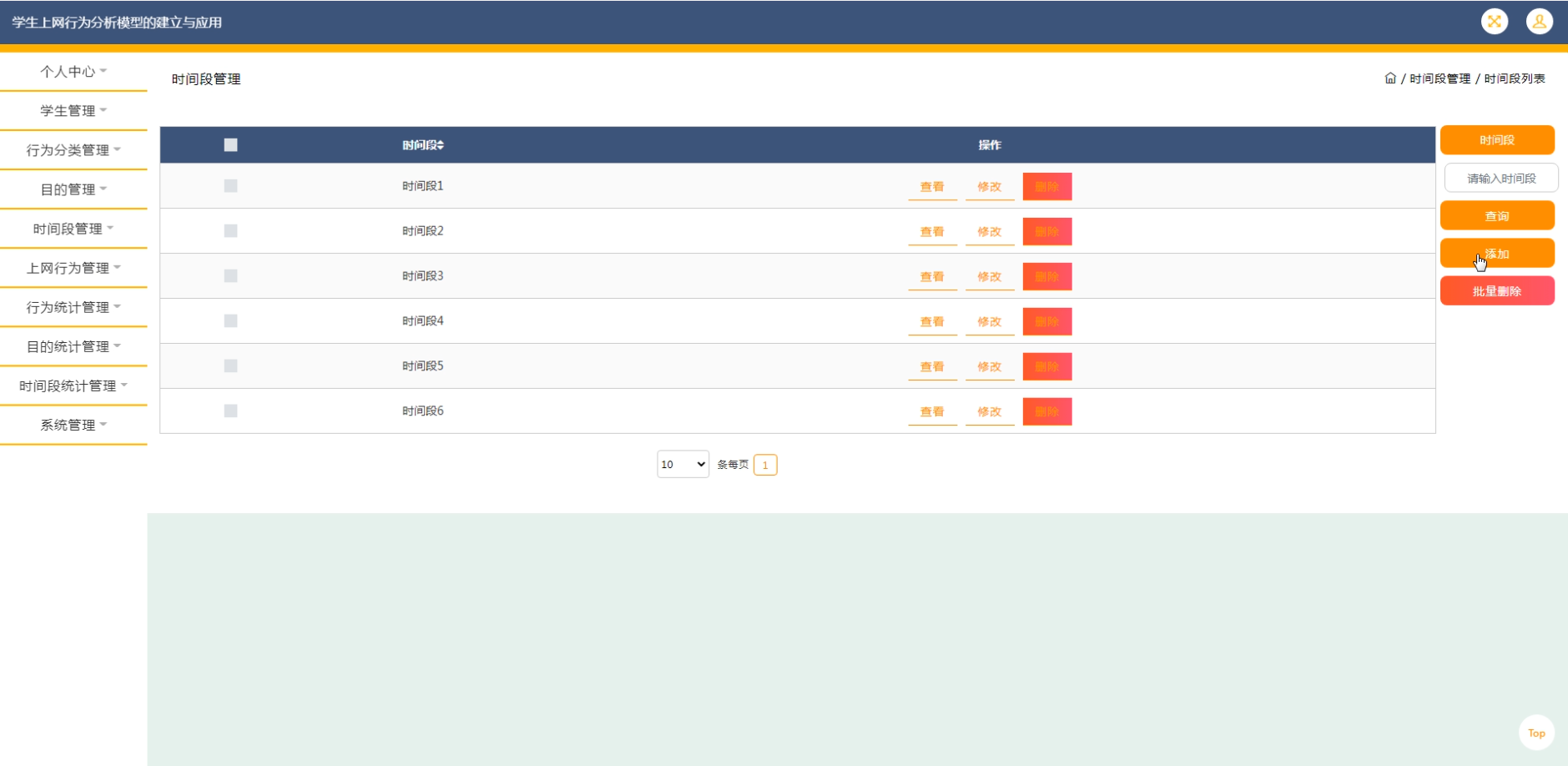
Task: Delete the 时间段2 row
Action: click(1047, 232)
